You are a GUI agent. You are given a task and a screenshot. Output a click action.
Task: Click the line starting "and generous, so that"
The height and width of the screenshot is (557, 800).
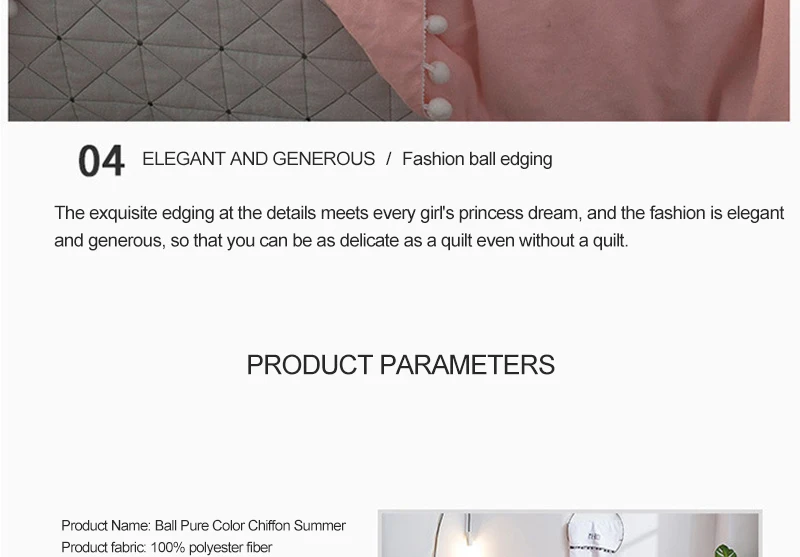coord(341,240)
